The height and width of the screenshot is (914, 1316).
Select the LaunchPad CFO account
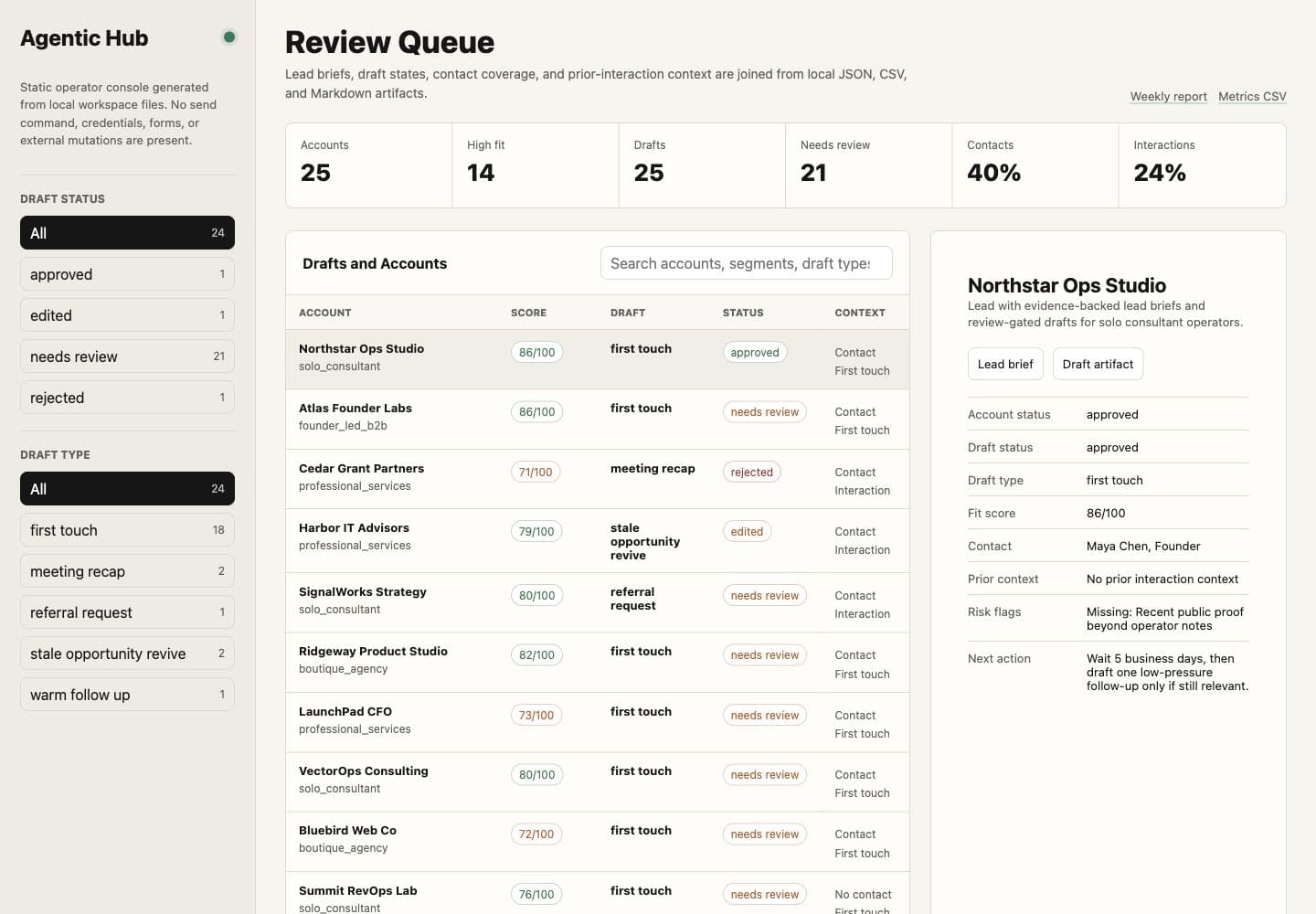coord(598,722)
